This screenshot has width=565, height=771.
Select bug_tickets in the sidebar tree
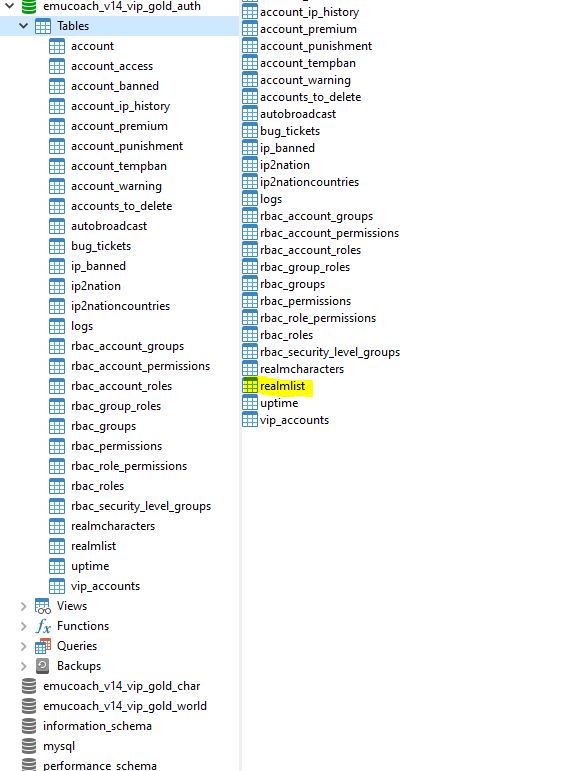coord(101,246)
